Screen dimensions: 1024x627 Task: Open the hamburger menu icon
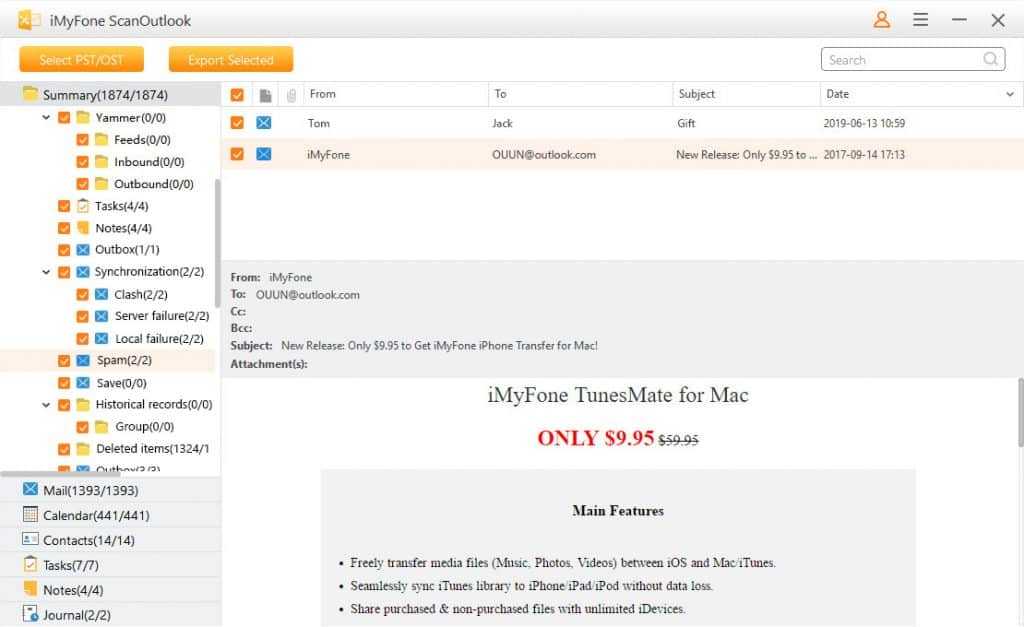(x=920, y=20)
